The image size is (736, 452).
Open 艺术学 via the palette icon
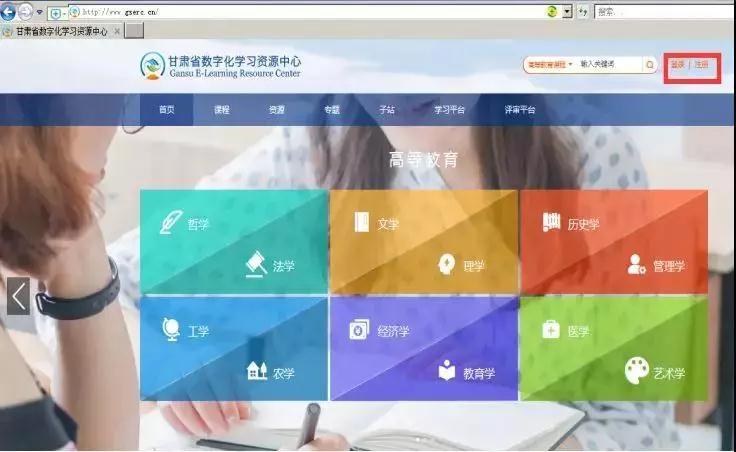[x=636, y=371]
